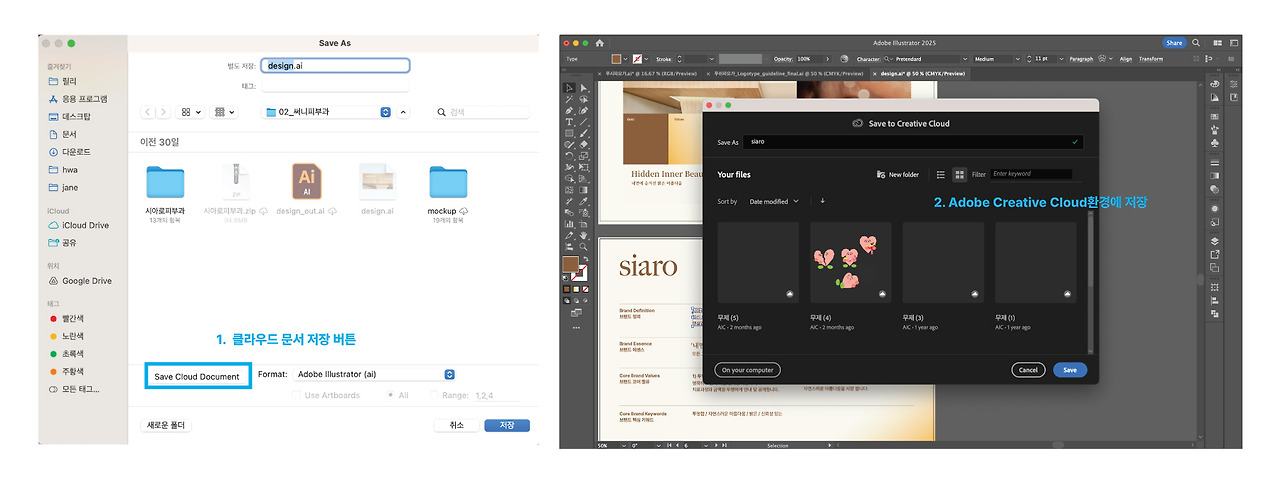Select the All radio button
The width and height of the screenshot is (1280, 489).
[390, 396]
